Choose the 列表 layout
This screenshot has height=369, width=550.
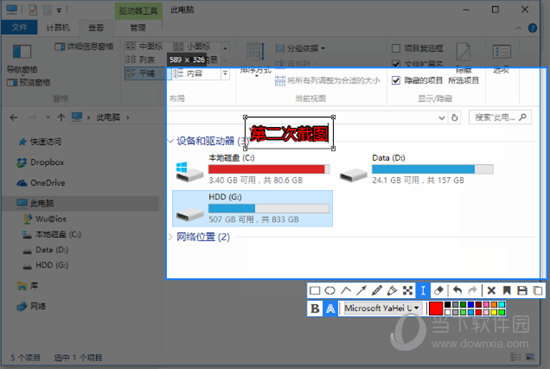tap(140, 60)
